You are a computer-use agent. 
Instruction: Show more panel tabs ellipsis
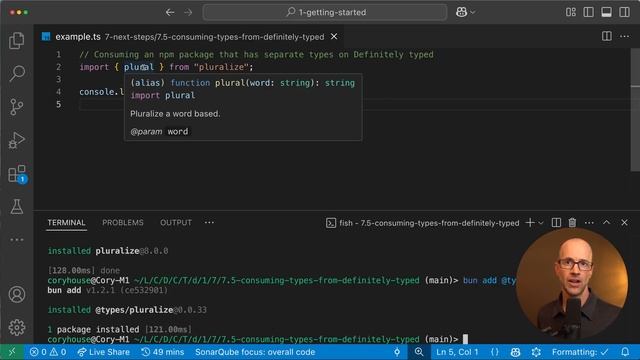209,222
